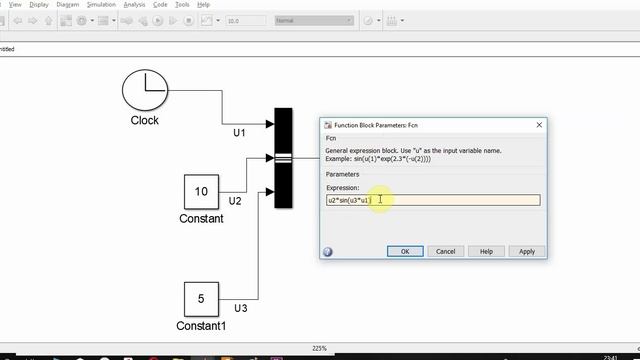Click the Model Explorer icon
This screenshot has width=640, height=360.
[x=103, y=20]
